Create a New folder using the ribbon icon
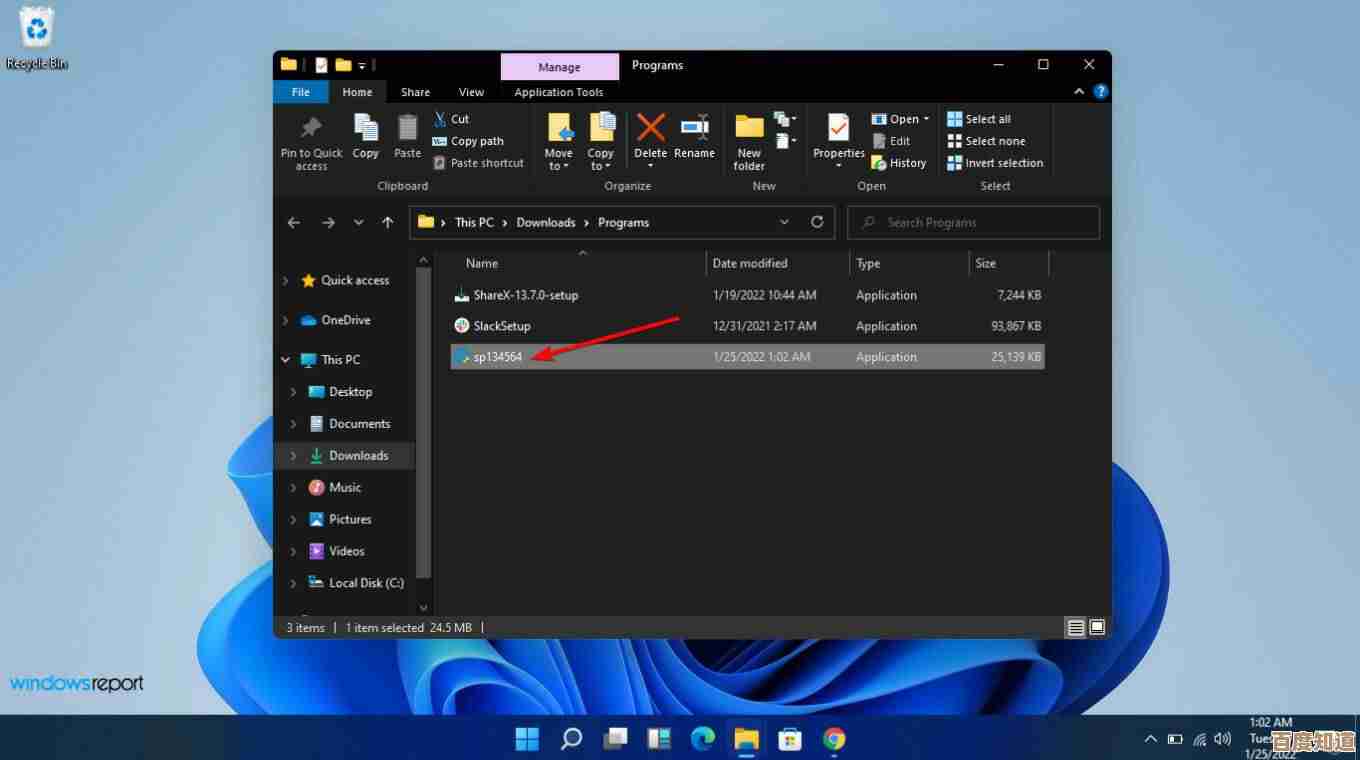The image size is (1360, 760). pyautogui.click(x=748, y=138)
